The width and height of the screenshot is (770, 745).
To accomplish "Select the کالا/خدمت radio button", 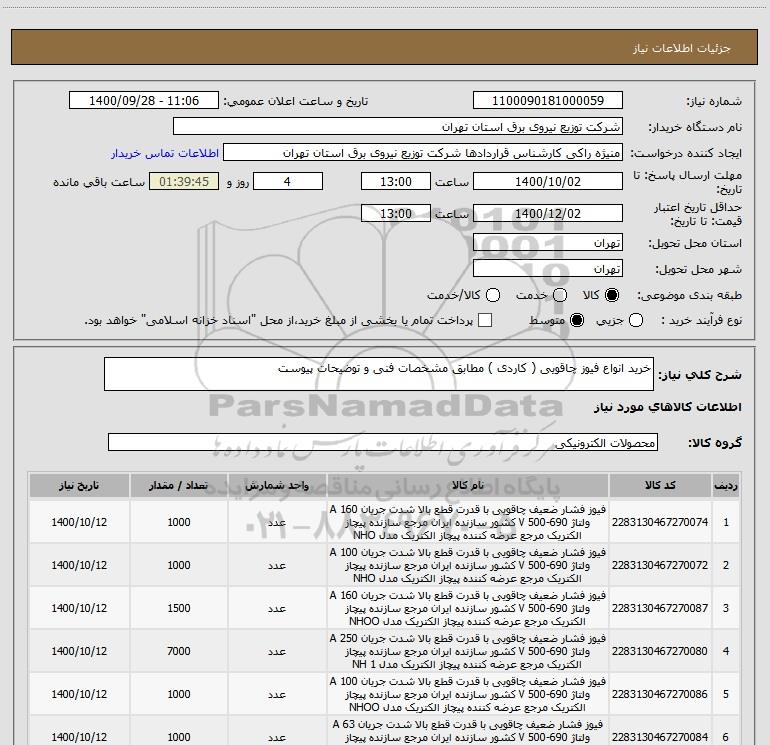I will [493, 295].
